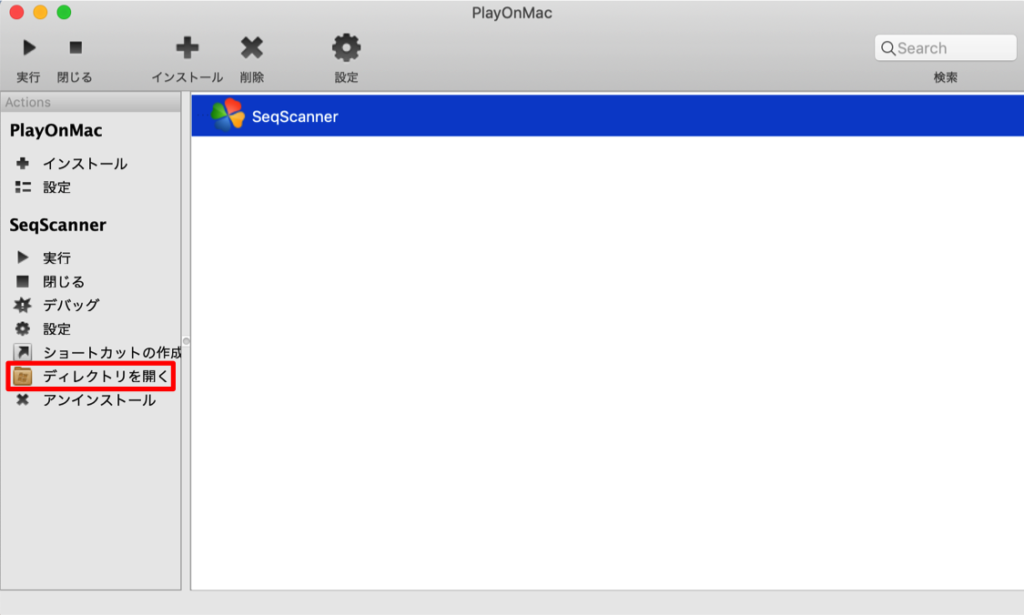Open 設定 under the PlayOnMac section

click(58, 187)
